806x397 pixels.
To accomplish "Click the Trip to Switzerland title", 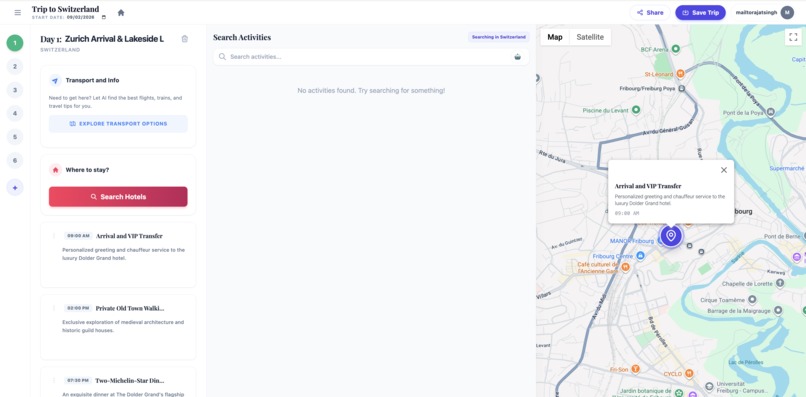I will coord(65,9).
